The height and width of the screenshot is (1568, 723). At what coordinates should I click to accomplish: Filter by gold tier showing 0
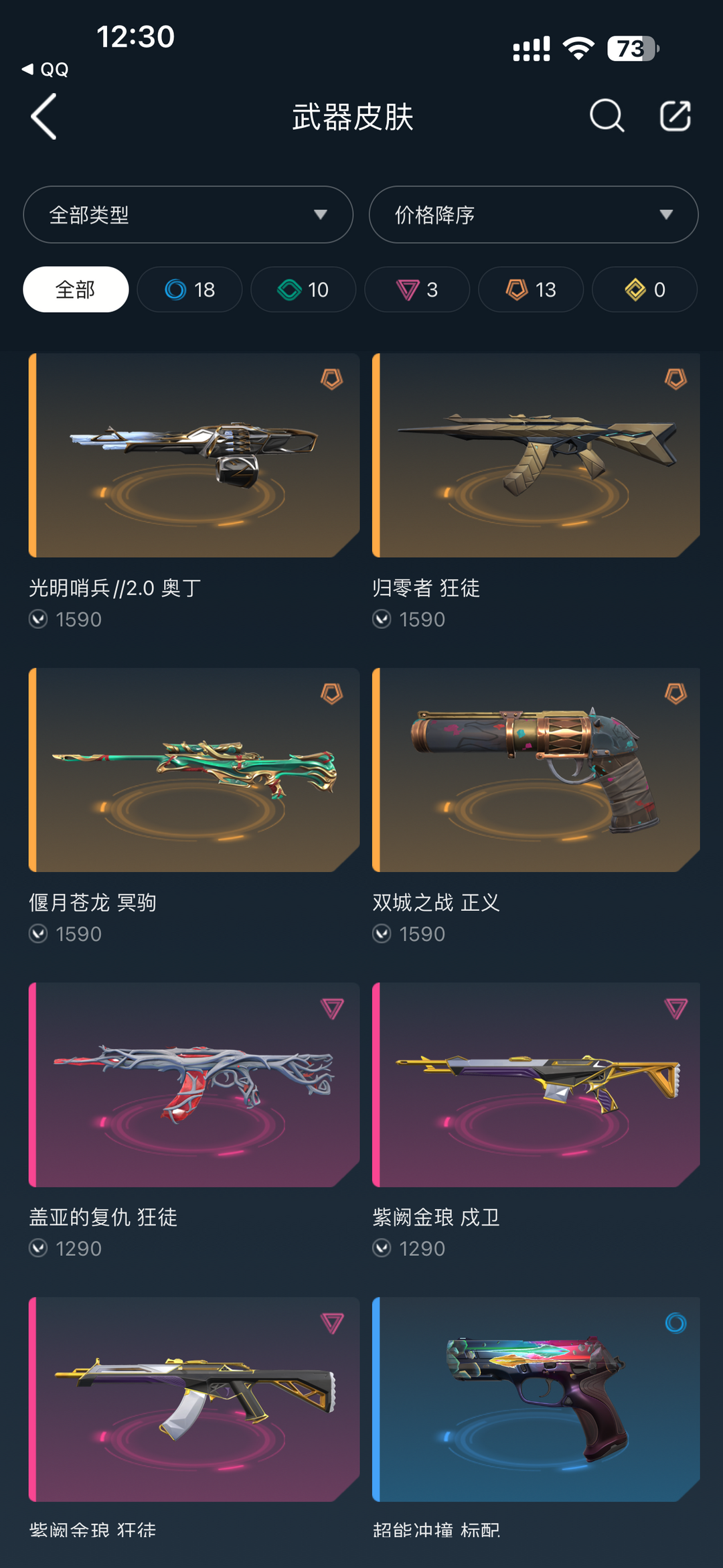coord(645,289)
